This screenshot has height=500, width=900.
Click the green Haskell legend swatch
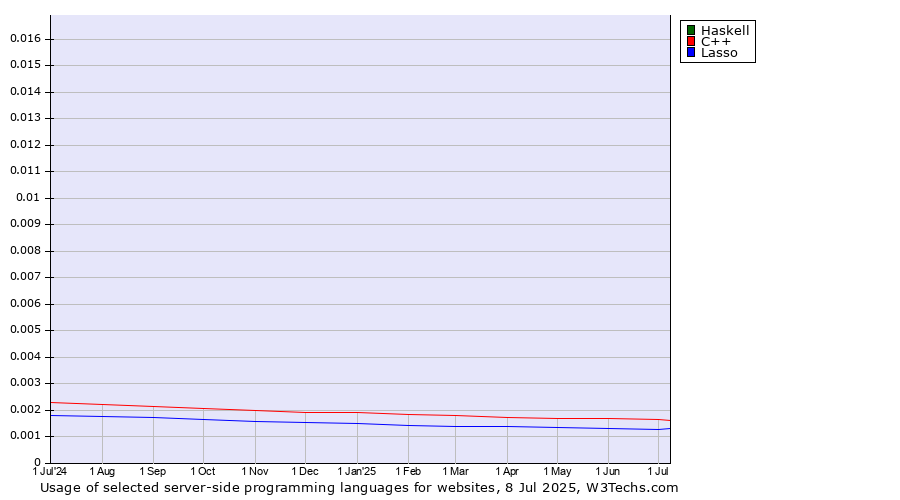[x=691, y=30]
